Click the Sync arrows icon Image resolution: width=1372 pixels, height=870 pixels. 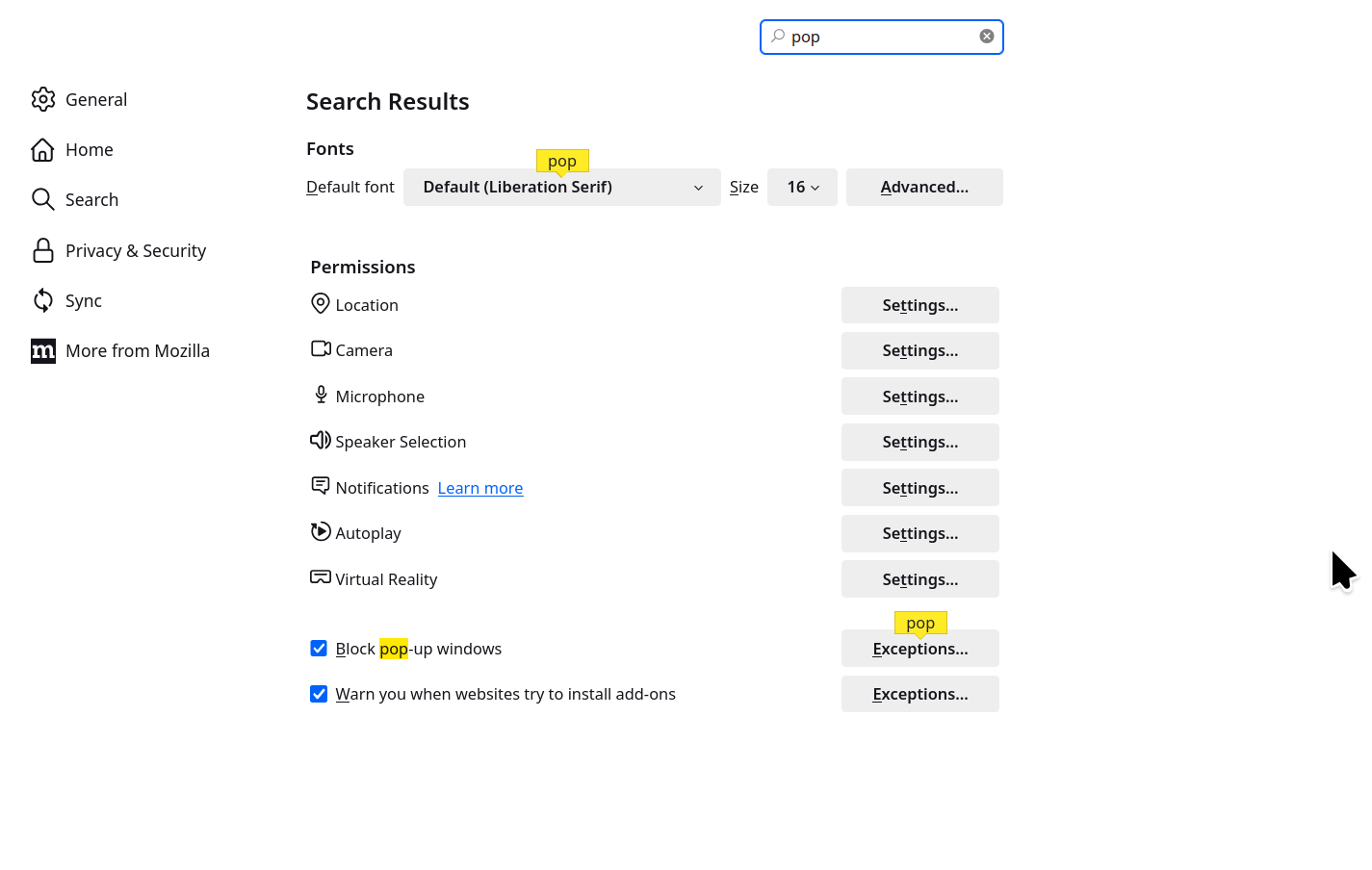coord(42,300)
